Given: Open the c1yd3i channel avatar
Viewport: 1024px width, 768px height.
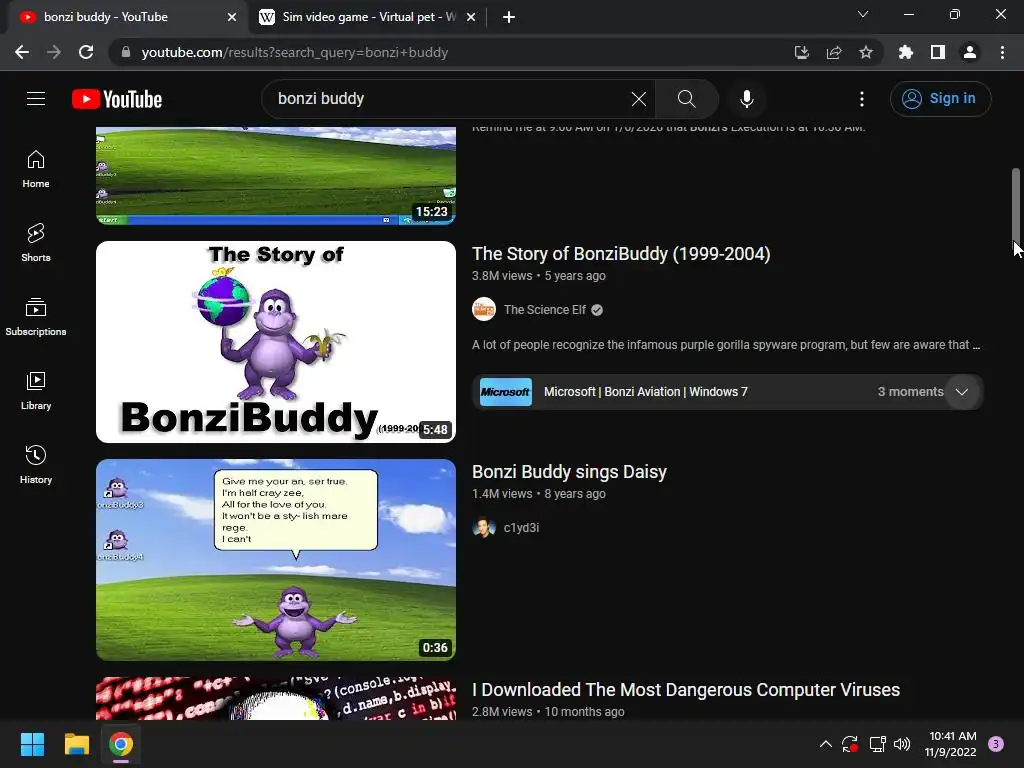Looking at the screenshot, I should point(484,528).
